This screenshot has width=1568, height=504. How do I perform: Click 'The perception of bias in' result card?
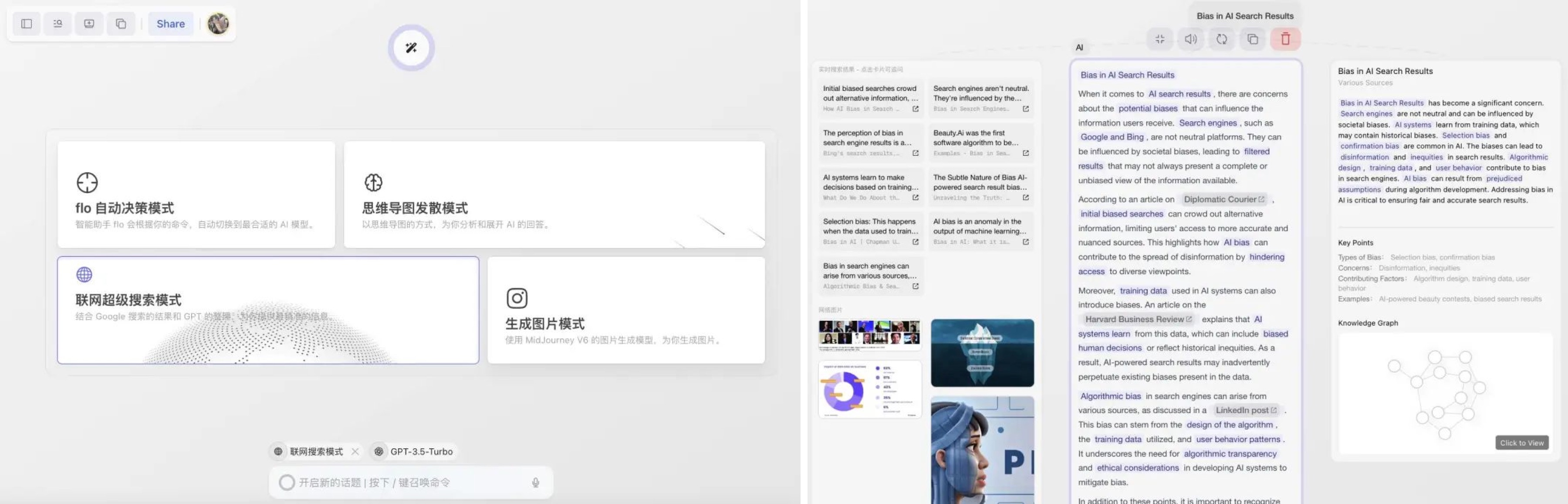(870, 143)
